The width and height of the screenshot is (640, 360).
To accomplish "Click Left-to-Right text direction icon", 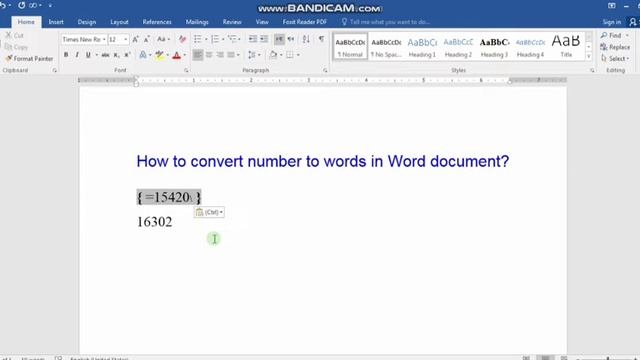I will [x=279, y=39].
